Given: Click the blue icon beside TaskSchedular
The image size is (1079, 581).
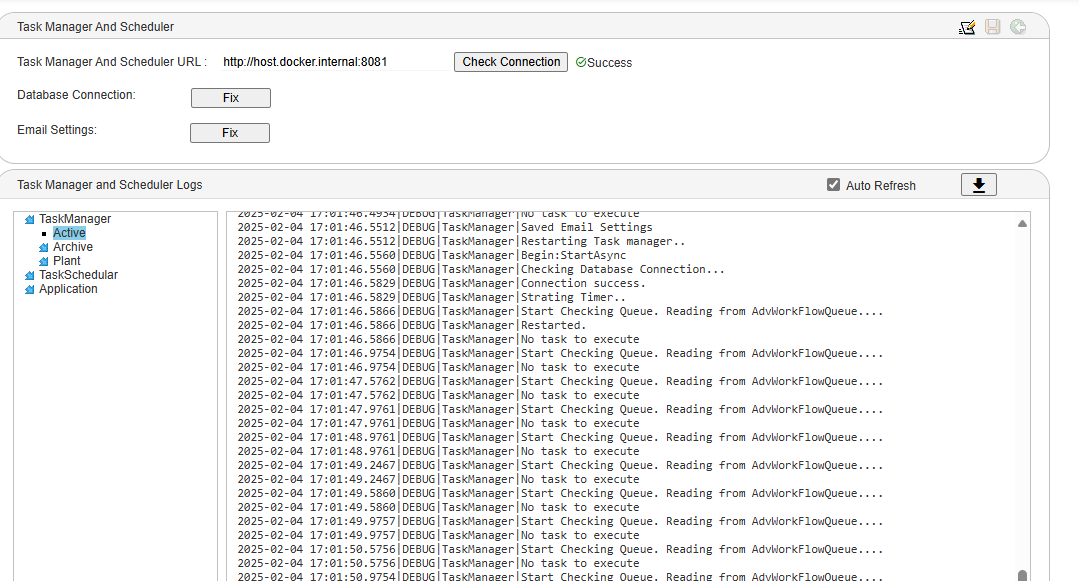Looking at the screenshot, I should tap(30, 275).
